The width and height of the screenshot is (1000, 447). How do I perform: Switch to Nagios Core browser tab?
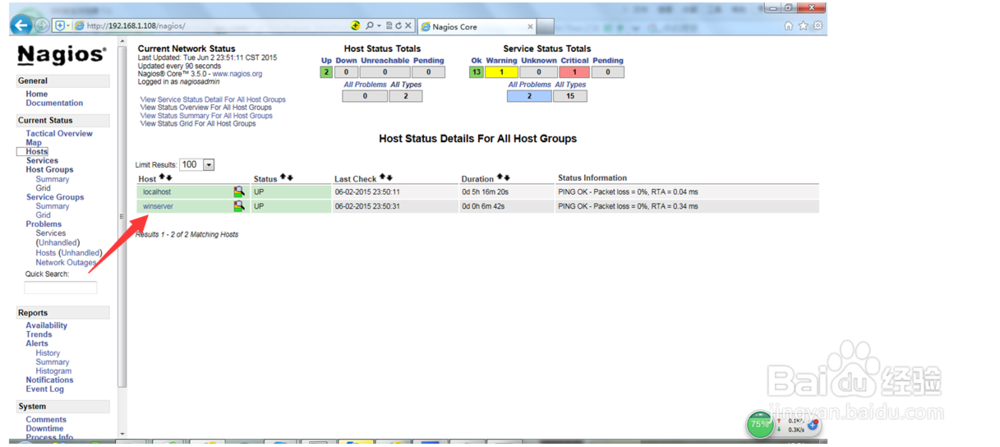(x=476, y=27)
